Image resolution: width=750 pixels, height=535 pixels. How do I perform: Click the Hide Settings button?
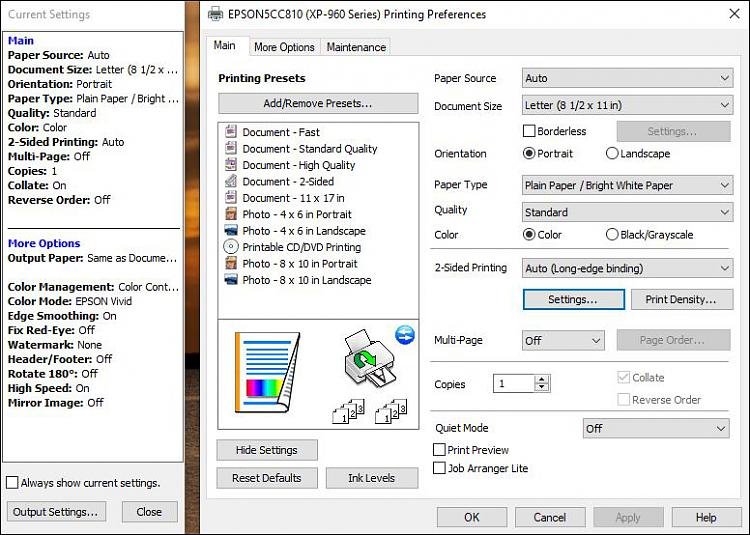[267, 450]
